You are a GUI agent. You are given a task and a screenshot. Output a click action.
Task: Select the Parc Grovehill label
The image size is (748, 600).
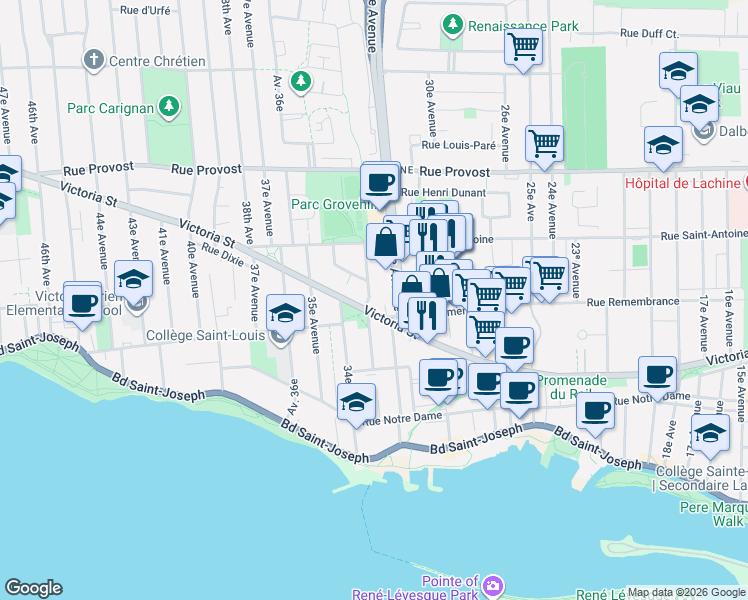(x=334, y=205)
